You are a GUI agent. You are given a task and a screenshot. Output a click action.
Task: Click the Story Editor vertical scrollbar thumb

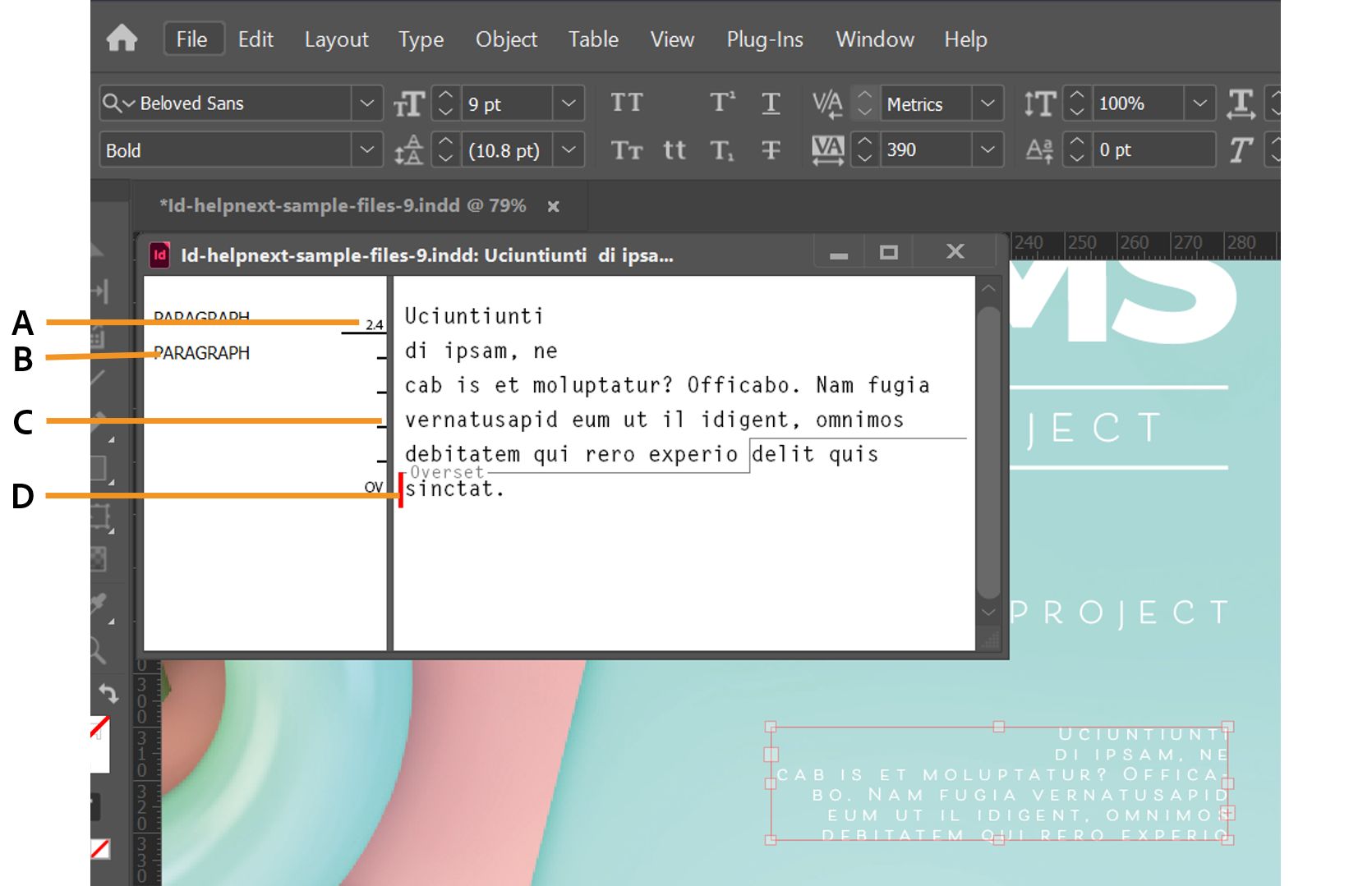point(989,452)
